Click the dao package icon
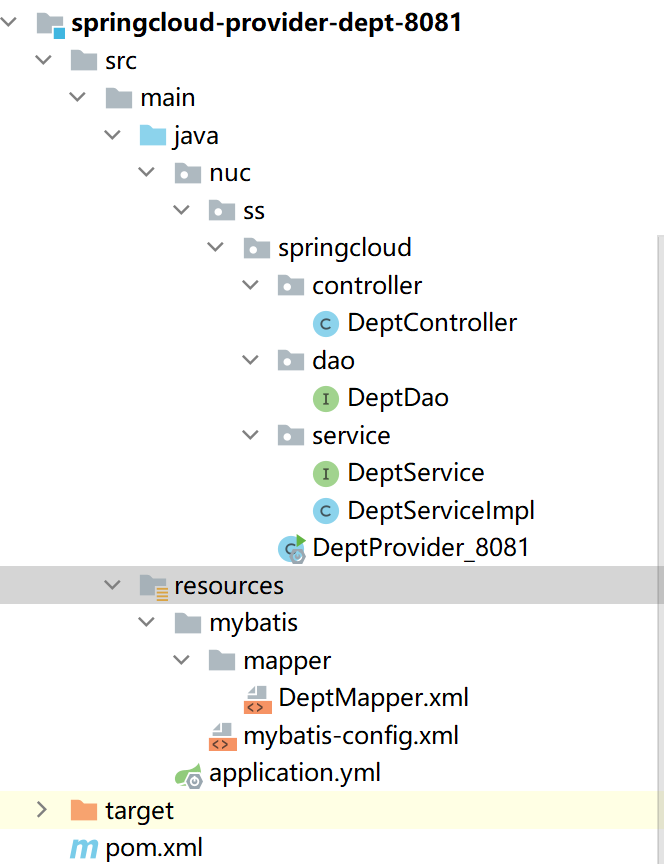This screenshot has height=864, width=664. pyautogui.click(x=291, y=360)
